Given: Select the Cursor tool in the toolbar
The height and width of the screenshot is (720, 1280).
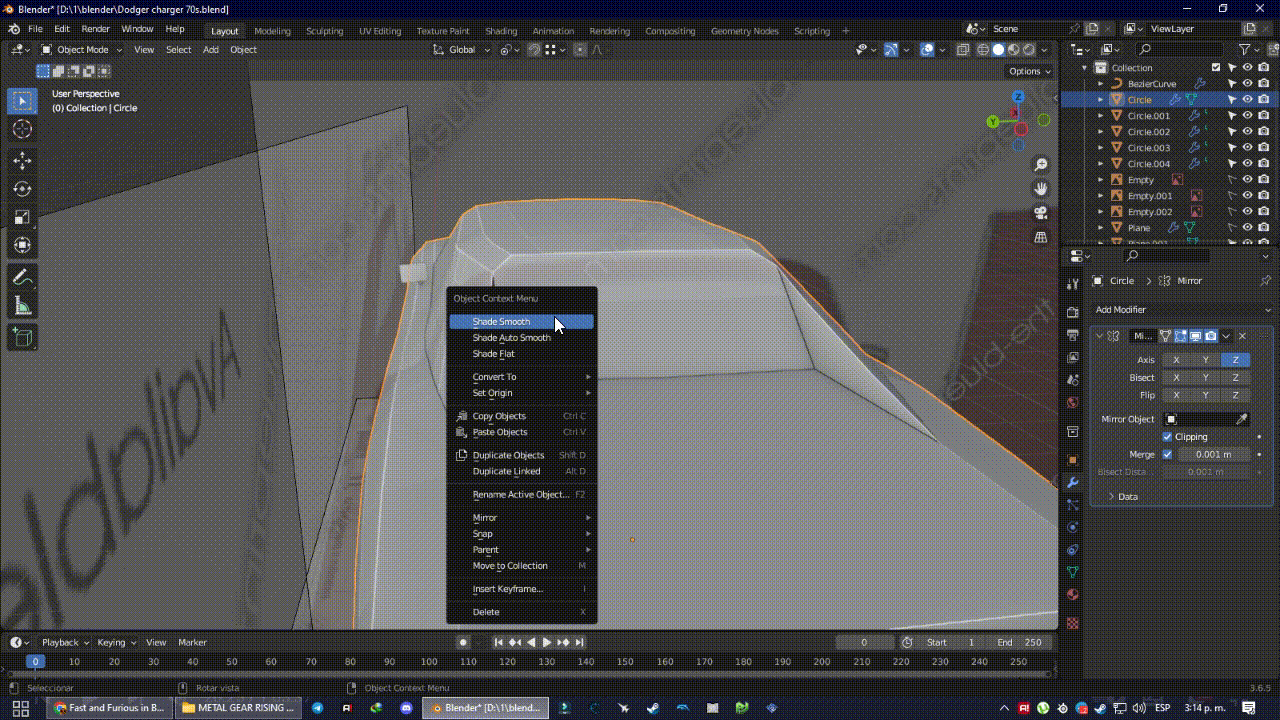Looking at the screenshot, I should click(x=22, y=129).
